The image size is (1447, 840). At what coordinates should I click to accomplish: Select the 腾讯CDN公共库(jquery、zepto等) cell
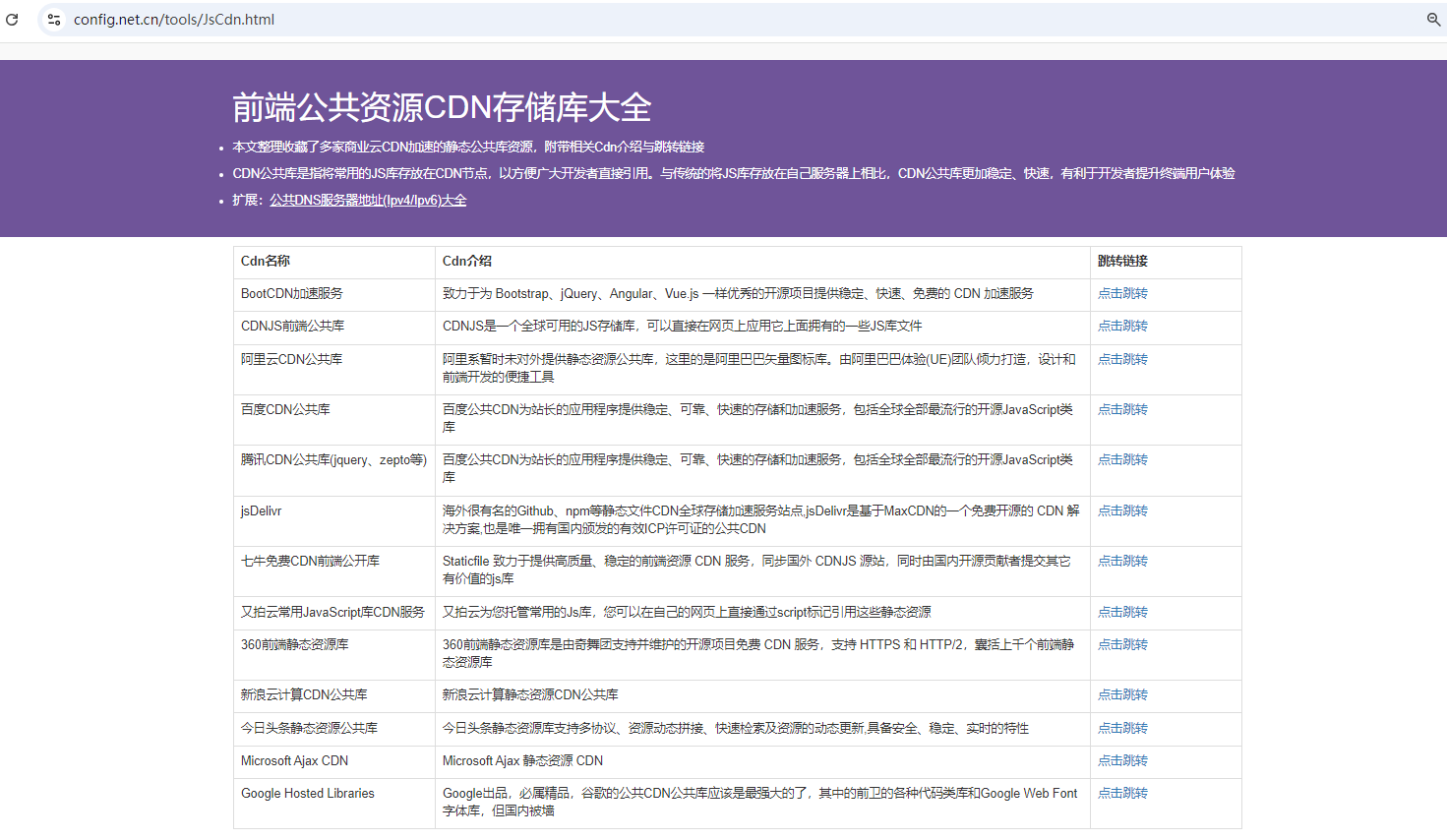(x=334, y=470)
